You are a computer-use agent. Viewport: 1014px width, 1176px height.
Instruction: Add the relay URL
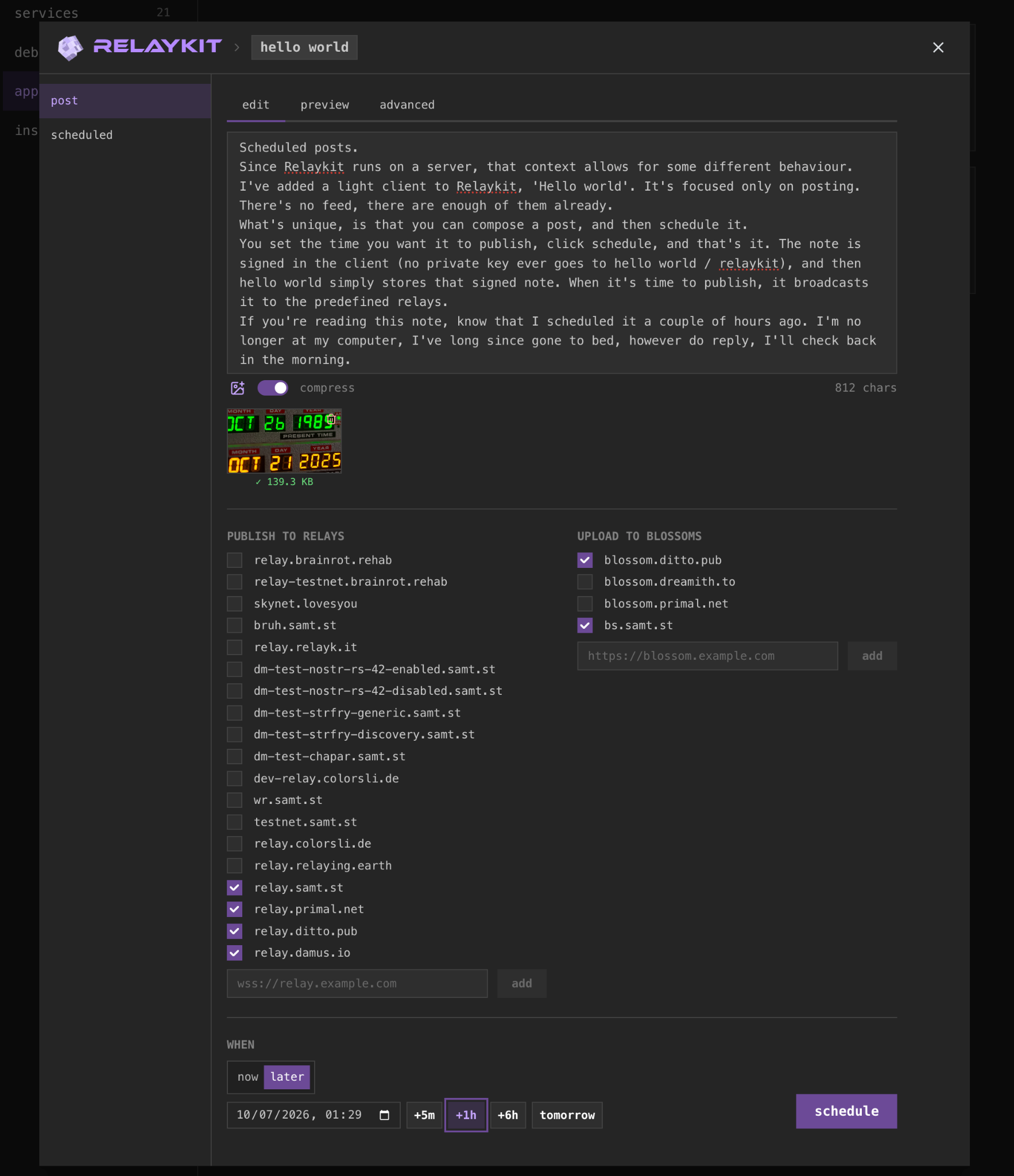coord(521,983)
